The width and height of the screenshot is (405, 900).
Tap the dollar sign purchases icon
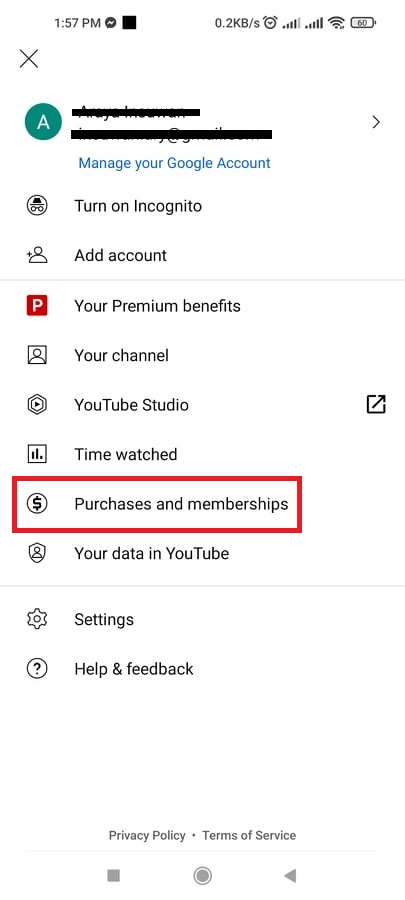point(37,504)
